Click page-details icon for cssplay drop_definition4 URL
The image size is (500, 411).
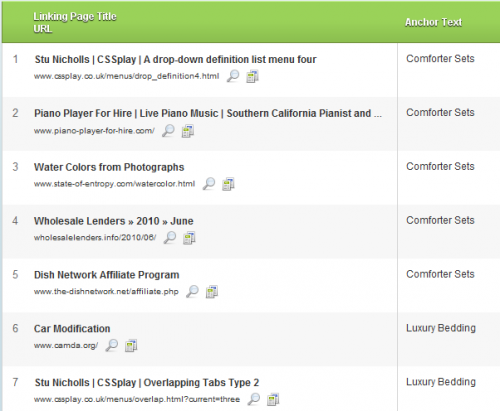(x=252, y=76)
